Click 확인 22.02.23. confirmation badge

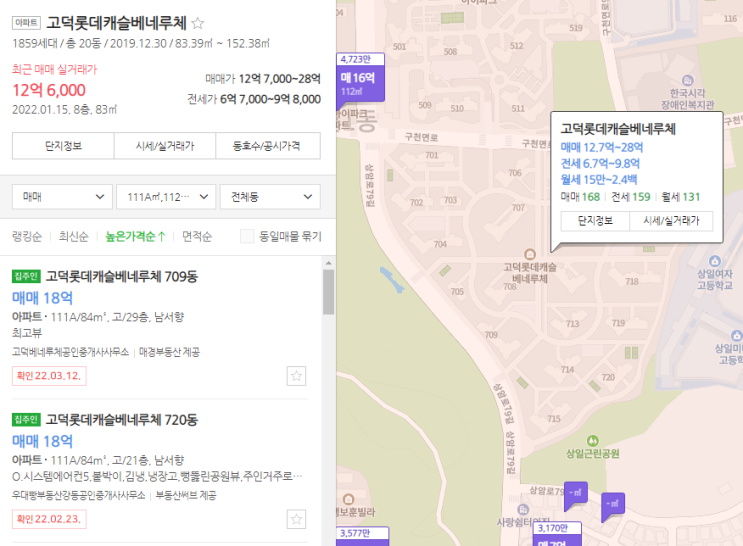[x=49, y=519]
